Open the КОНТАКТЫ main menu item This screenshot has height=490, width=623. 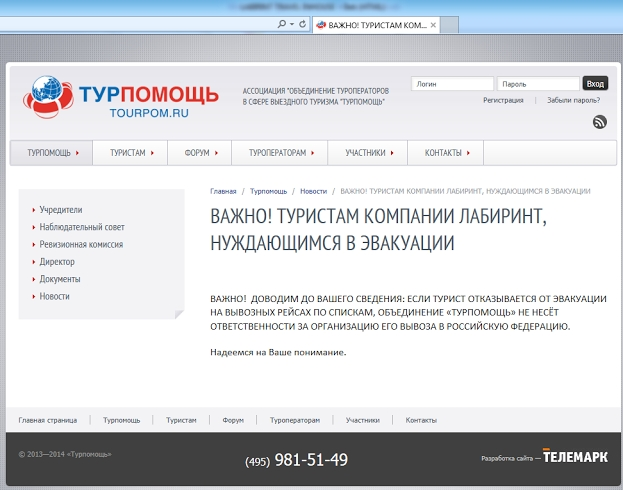pyautogui.click(x=445, y=153)
